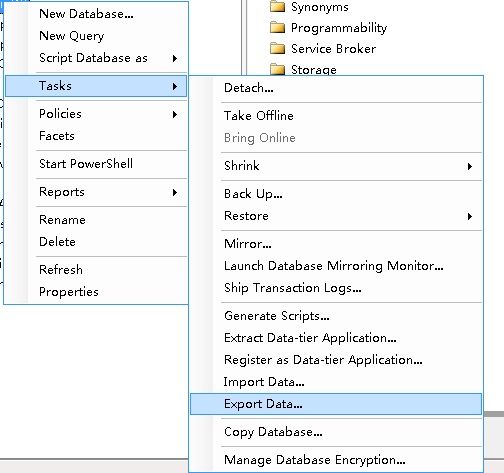Open the Reports submenu arrow
504x473 pixels.
(x=175, y=192)
